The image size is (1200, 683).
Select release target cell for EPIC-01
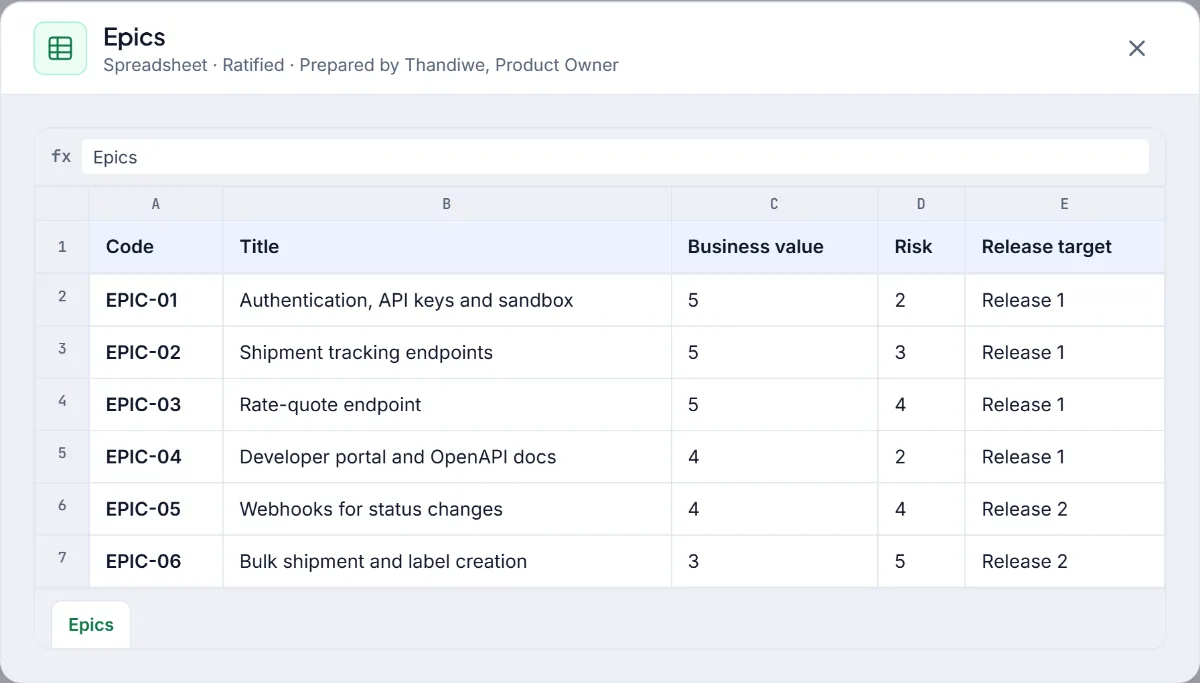[x=1064, y=300]
